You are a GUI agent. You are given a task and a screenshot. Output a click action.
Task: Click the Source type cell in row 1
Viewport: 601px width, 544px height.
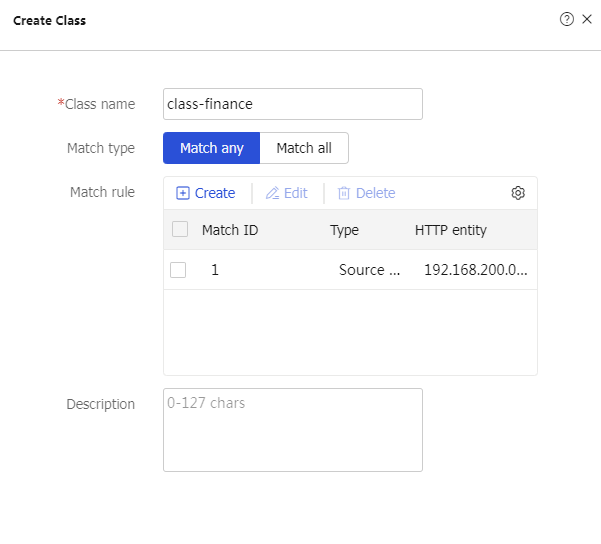tap(369, 270)
